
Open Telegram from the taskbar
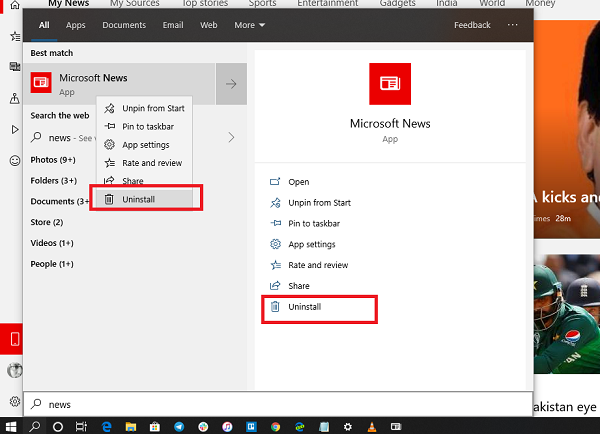pyautogui.click(x=178, y=426)
